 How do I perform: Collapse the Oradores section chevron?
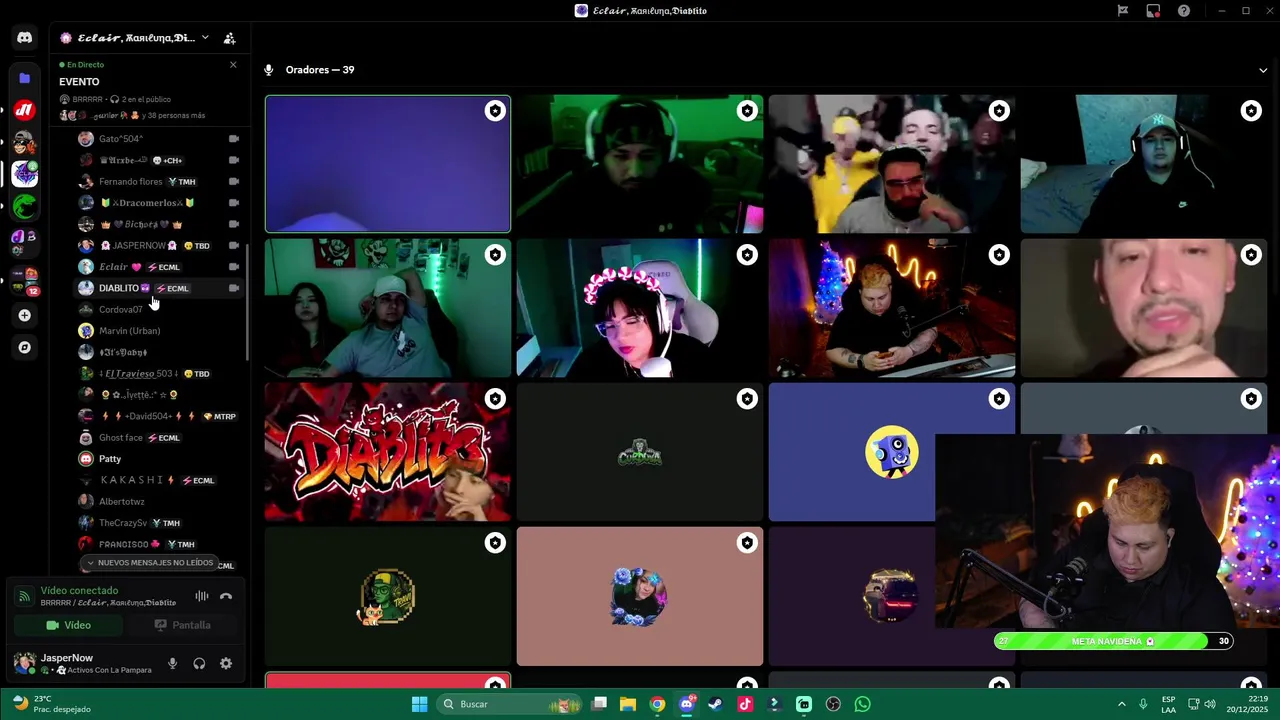1263,70
